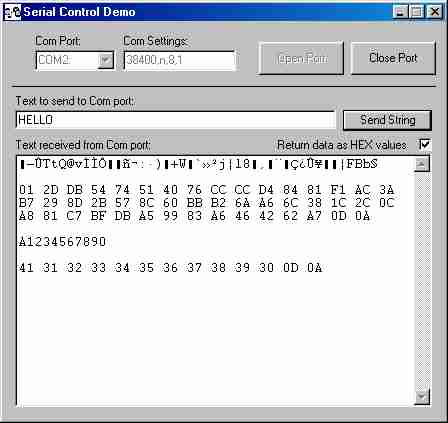Maximize the Serial Control Demo window
Viewport: 448px width, 423px height.
tap(416, 12)
